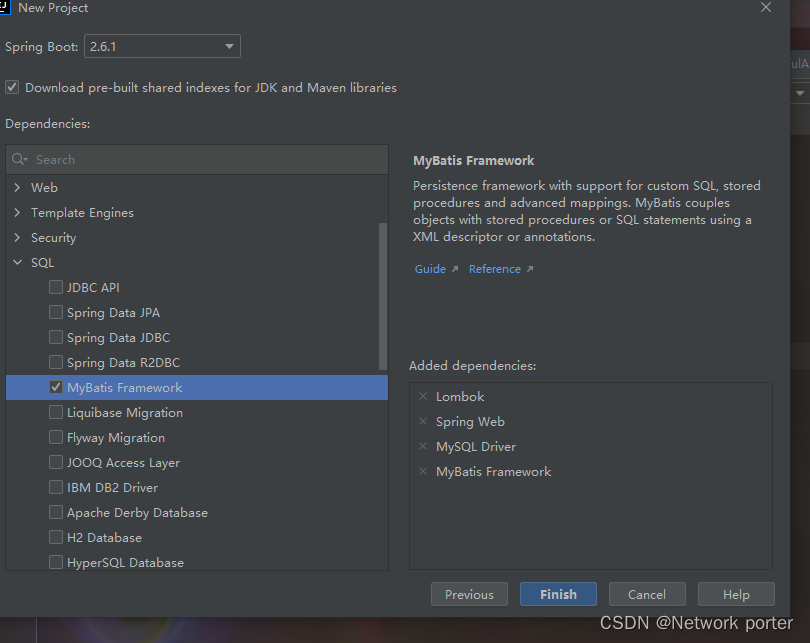
Task: Check the HyperSQL Database dependency
Action: click(56, 562)
